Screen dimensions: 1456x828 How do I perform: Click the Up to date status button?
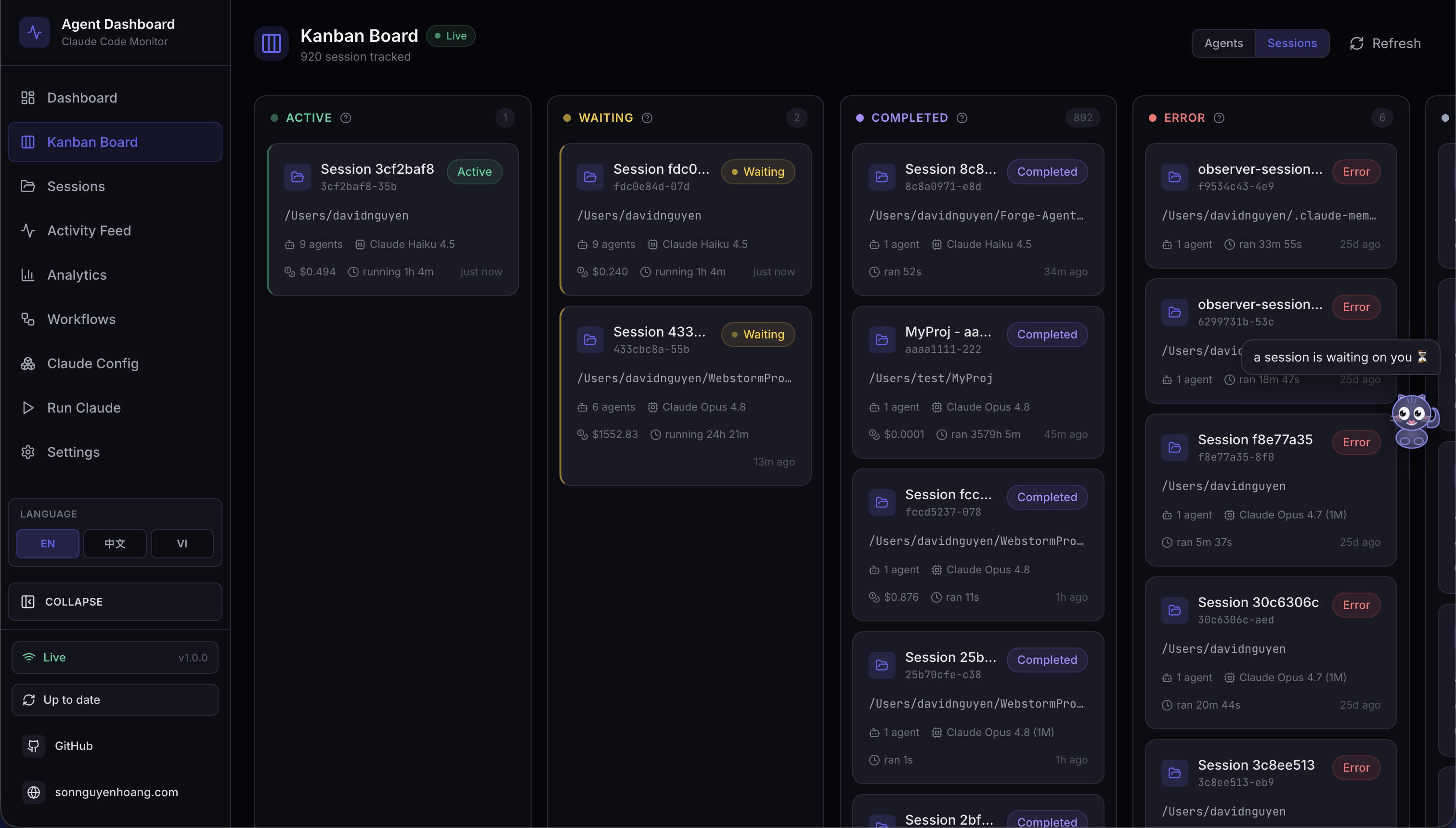click(x=115, y=700)
